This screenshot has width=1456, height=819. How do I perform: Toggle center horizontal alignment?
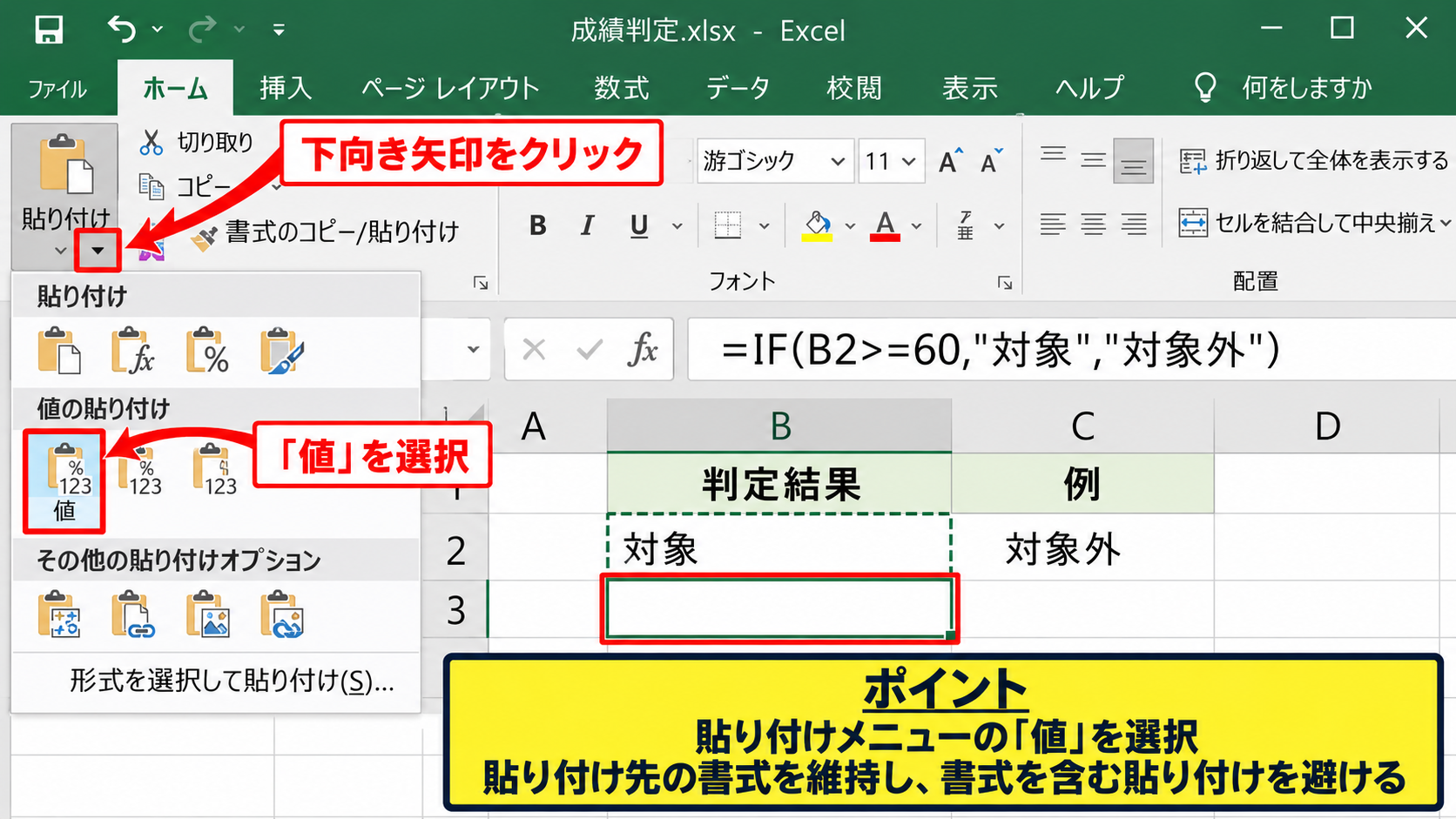coord(1093,225)
